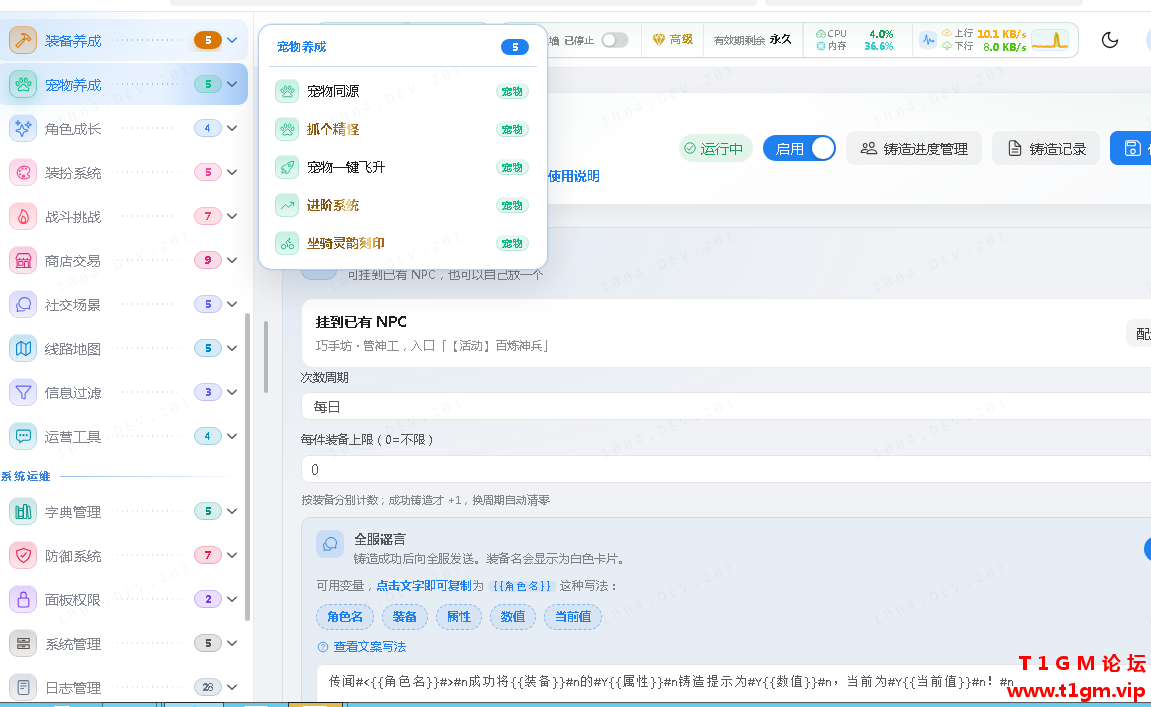Click the document icon for 日志管理
This screenshot has width=1151, height=707.
(x=23, y=687)
